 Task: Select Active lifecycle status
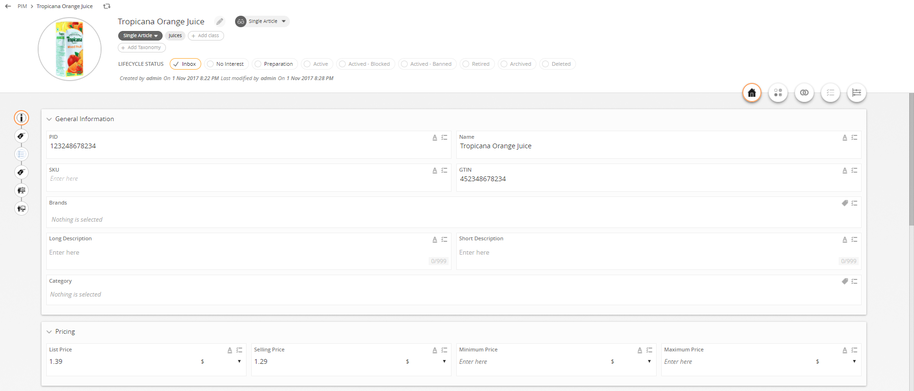[x=317, y=64]
